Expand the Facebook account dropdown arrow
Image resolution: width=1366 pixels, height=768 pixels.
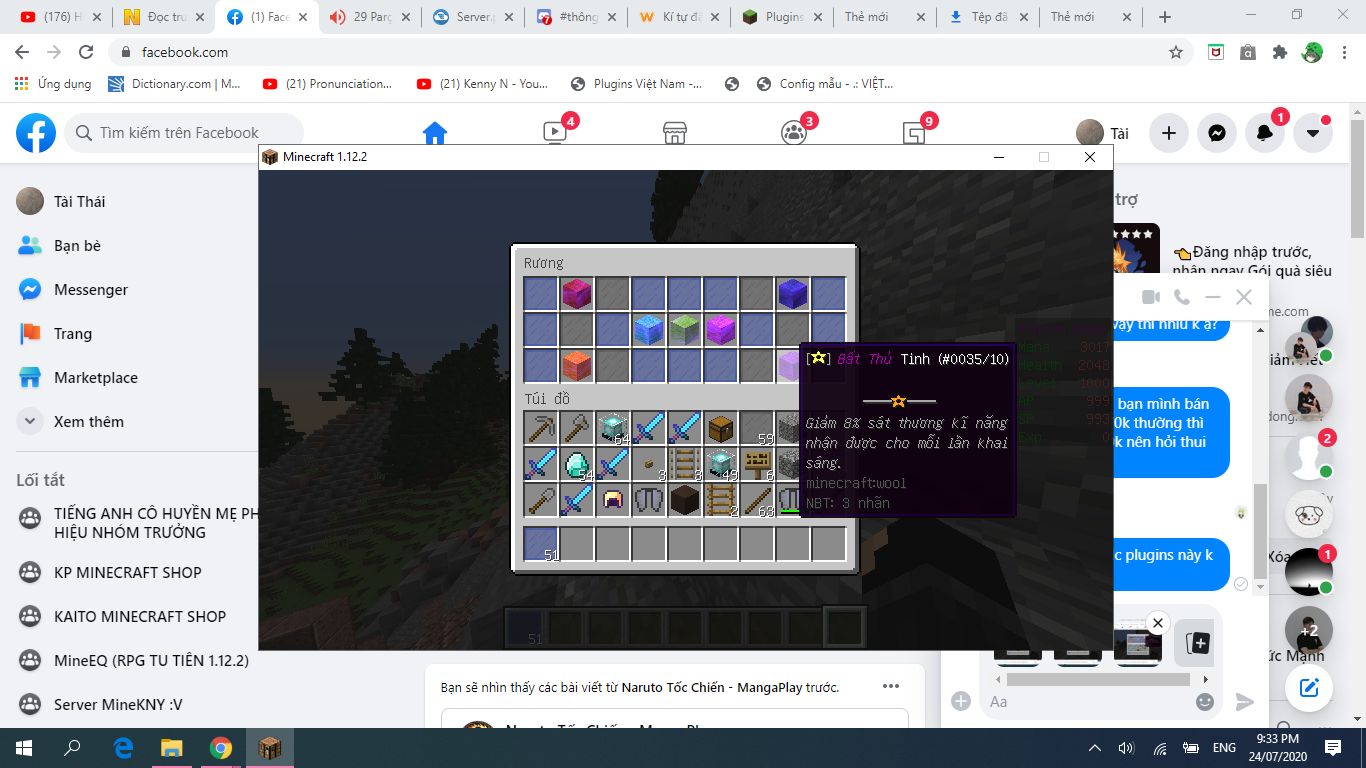(1313, 133)
